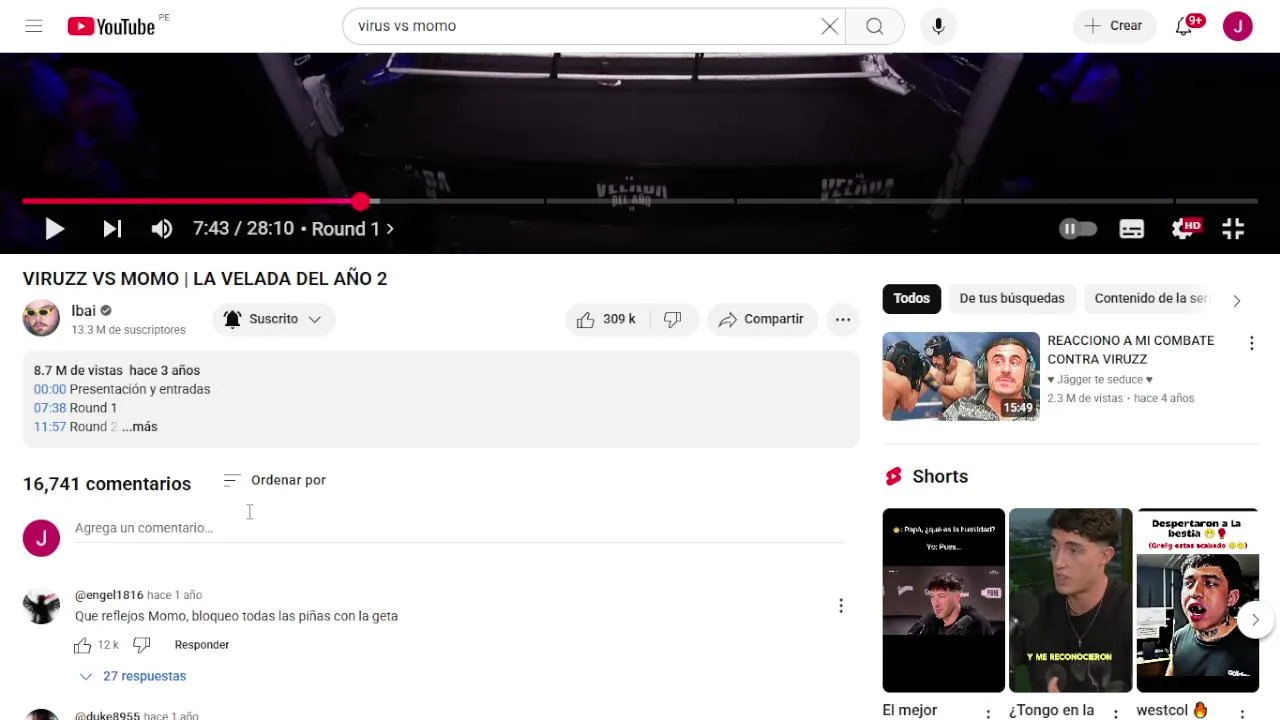The height and width of the screenshot is (720, 1280).
Task: Reply to @engel1816 with Responder
Action: click(202, 645)
